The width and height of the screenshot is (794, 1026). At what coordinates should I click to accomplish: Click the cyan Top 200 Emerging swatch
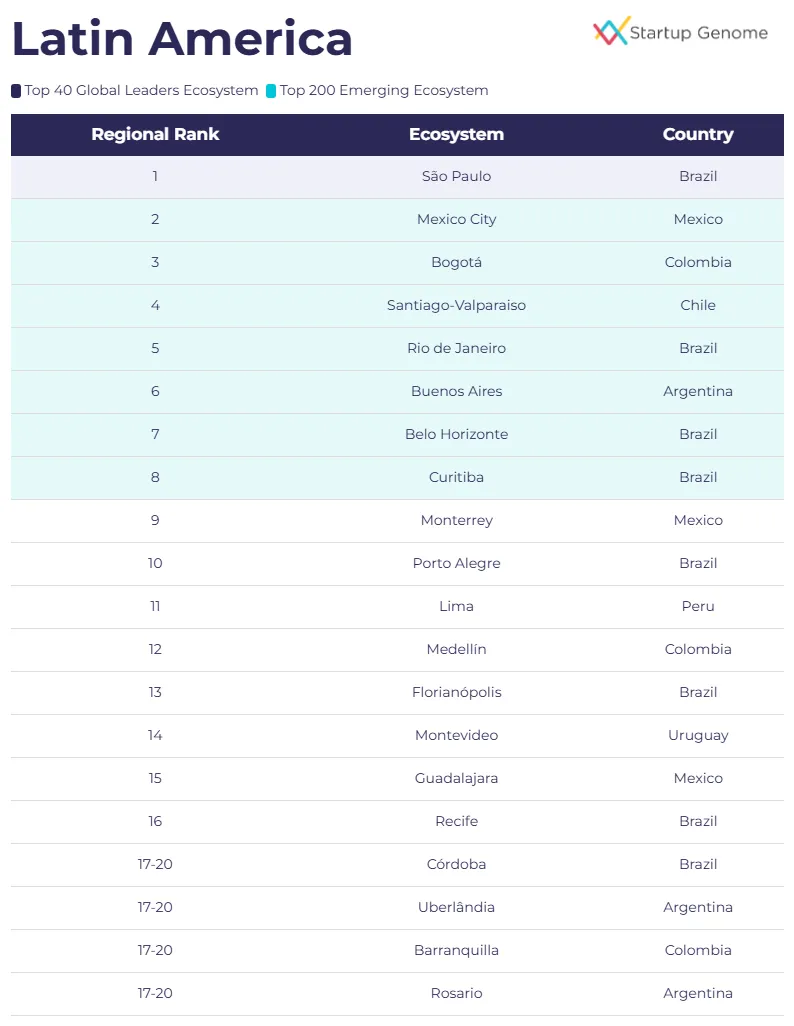271,91
